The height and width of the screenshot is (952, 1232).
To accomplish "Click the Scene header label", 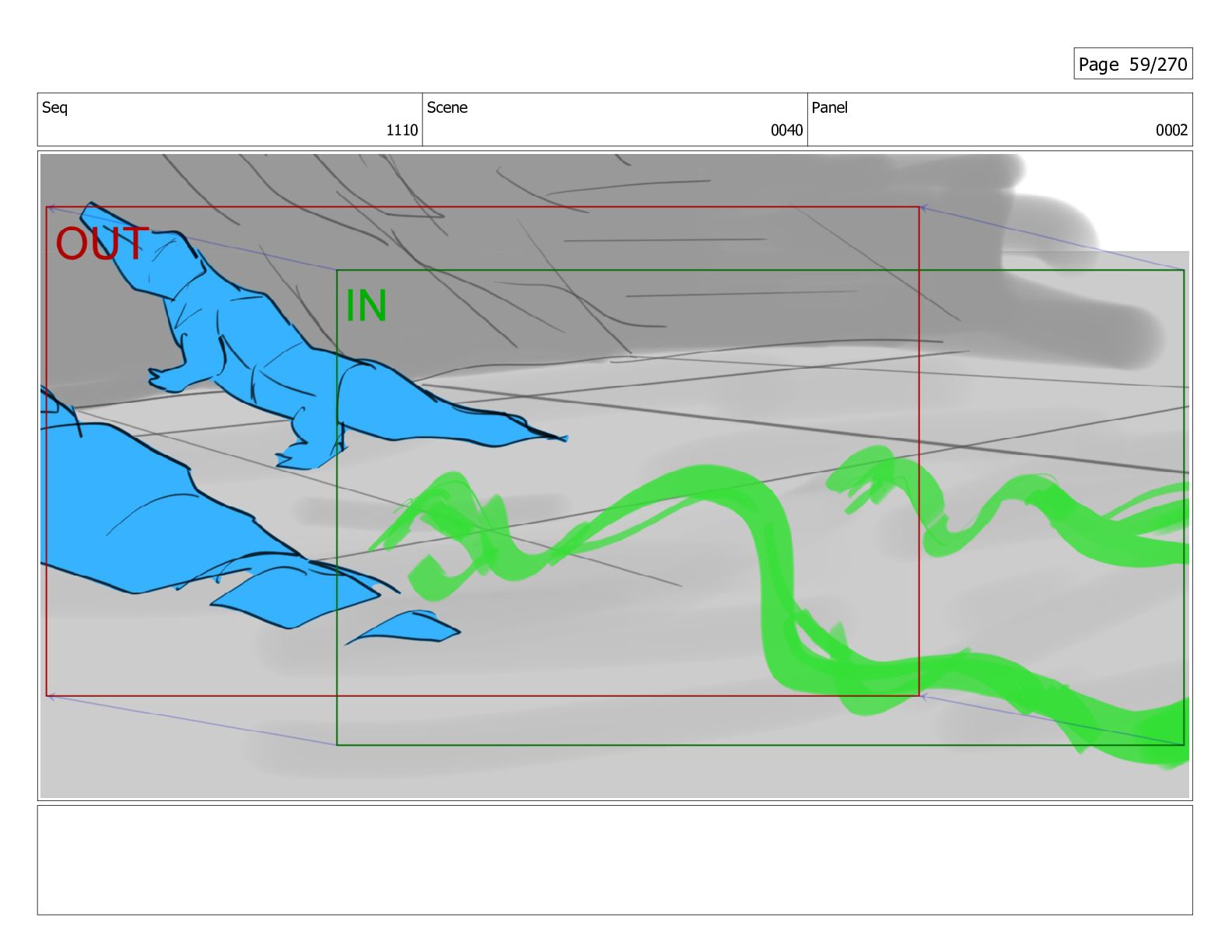I will click(x=447, y=107).
